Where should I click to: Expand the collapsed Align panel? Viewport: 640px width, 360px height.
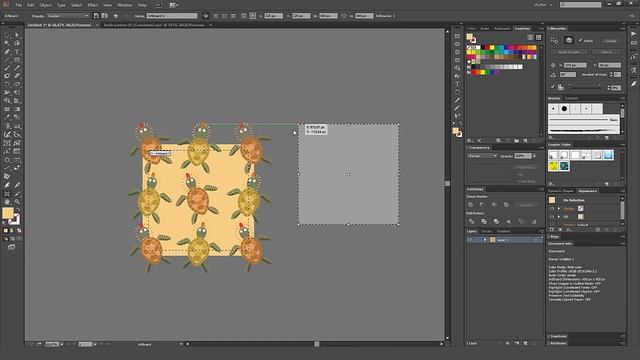point(554,237)
